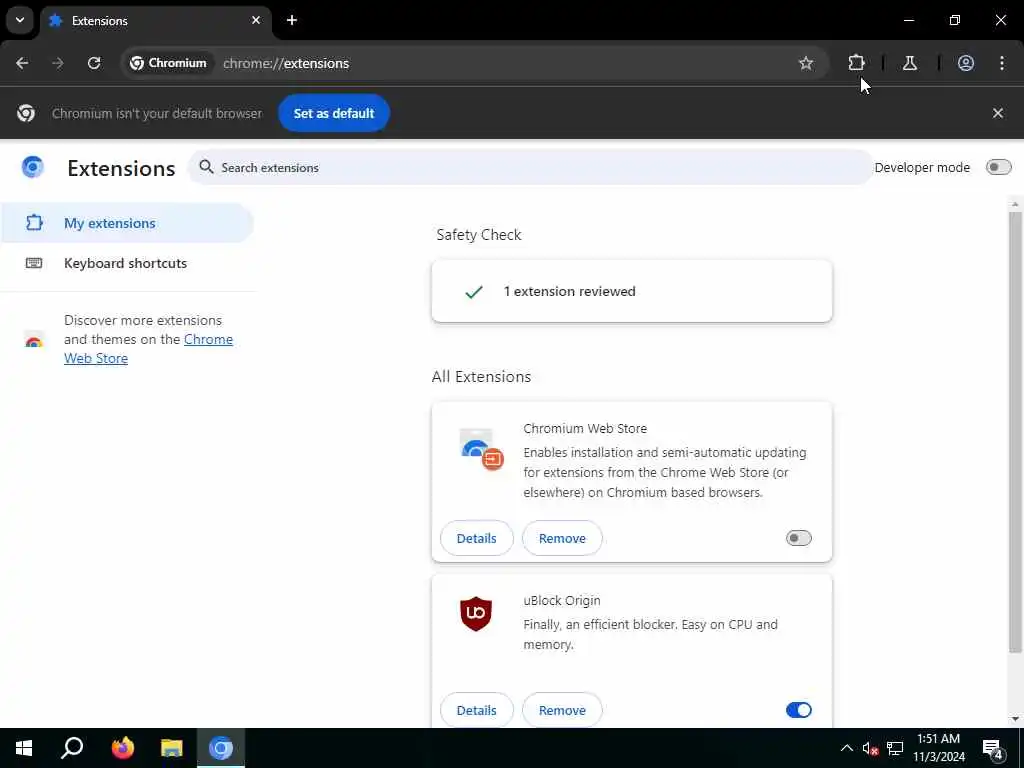The image size is (1024, 768).
Task: Open File Explorer from the taskbar
Action: point(172,748)
